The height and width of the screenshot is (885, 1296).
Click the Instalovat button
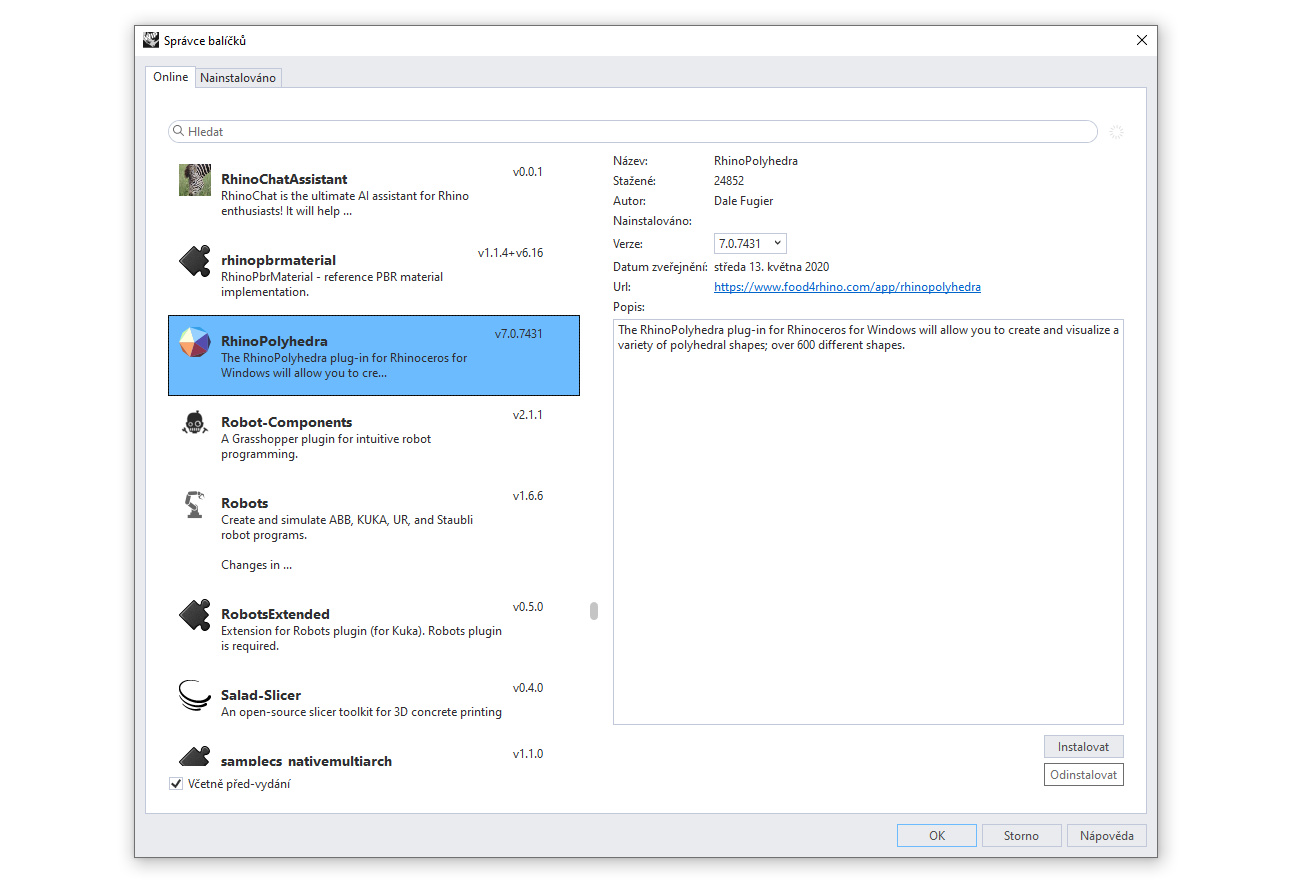(x=1084, y=747)
